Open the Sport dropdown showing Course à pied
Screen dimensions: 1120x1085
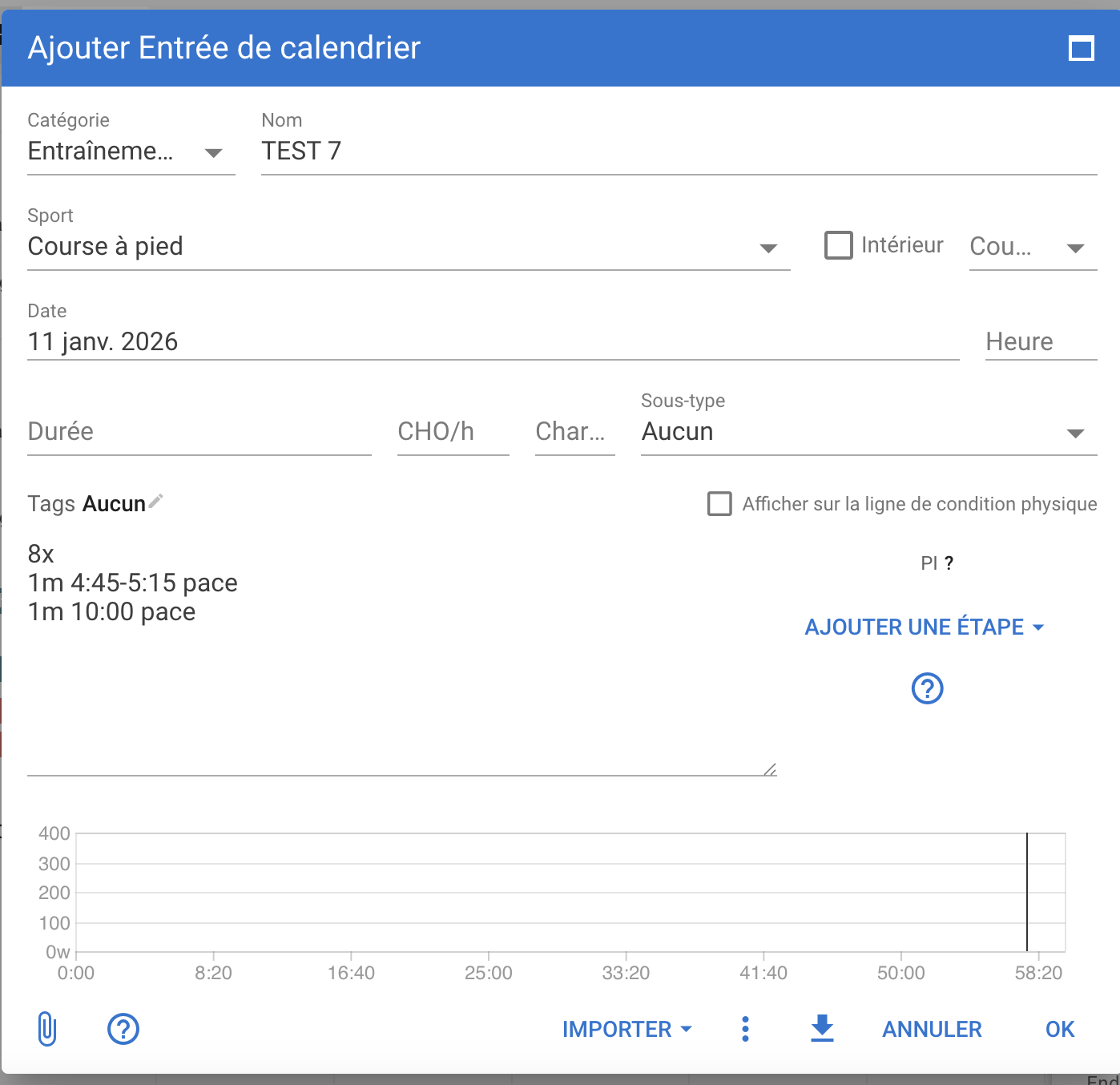[409, 247]
